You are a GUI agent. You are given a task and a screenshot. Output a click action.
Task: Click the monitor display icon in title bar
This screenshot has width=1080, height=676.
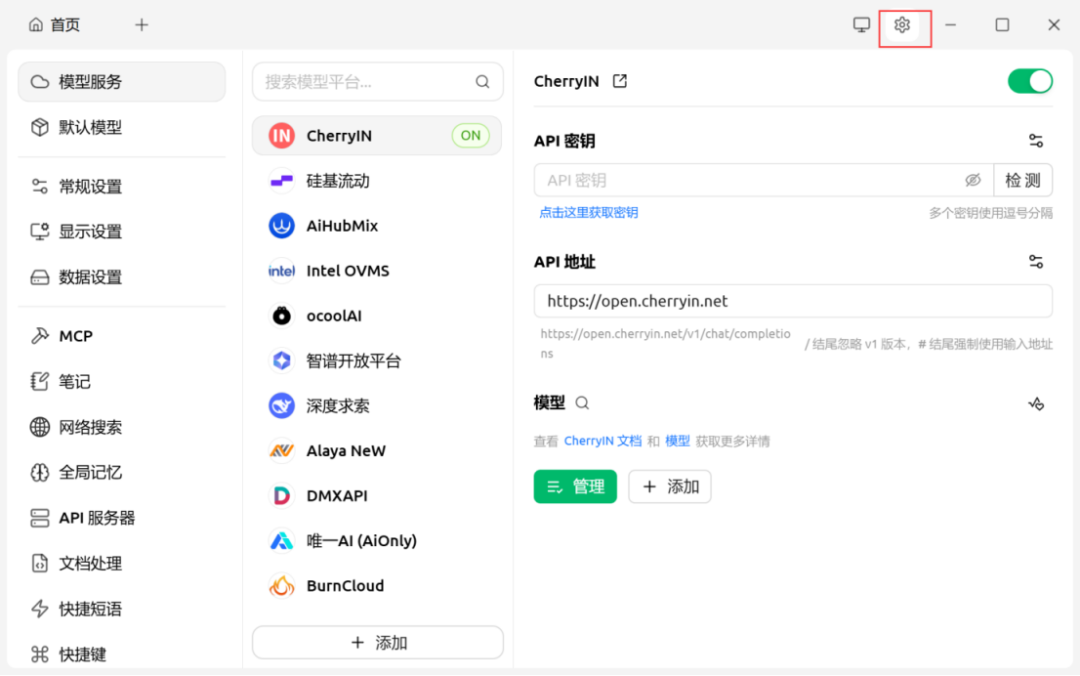tap(861, 25)
